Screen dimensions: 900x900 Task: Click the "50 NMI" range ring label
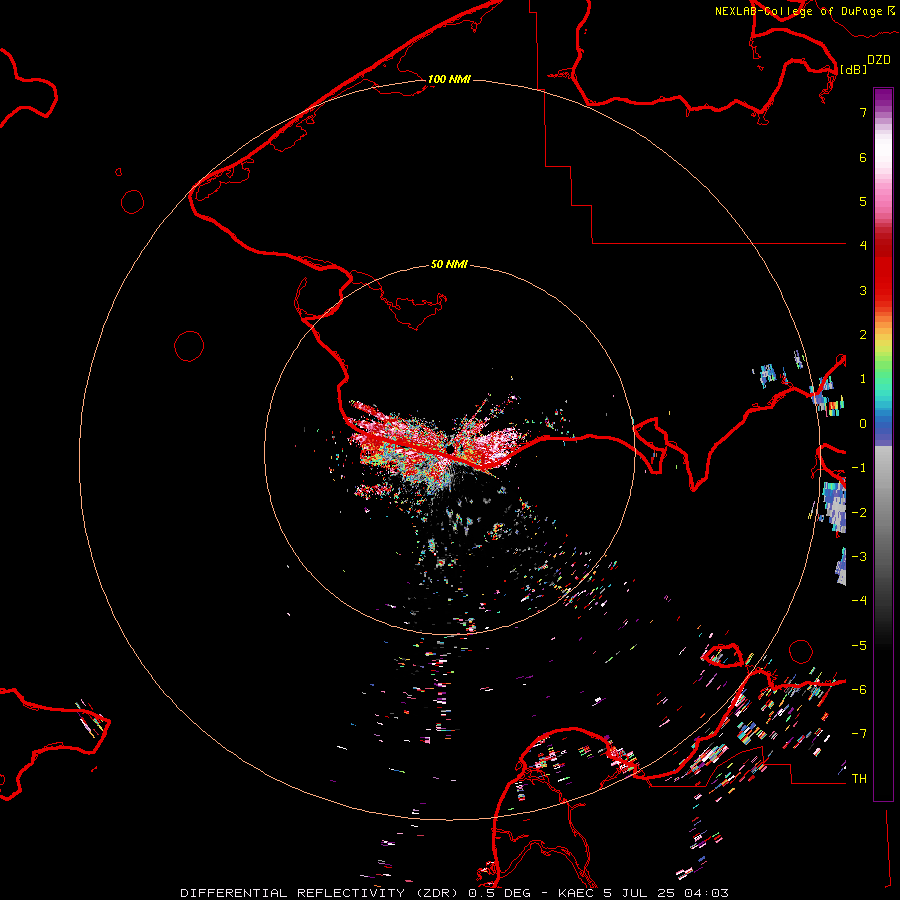pos(449,264)
